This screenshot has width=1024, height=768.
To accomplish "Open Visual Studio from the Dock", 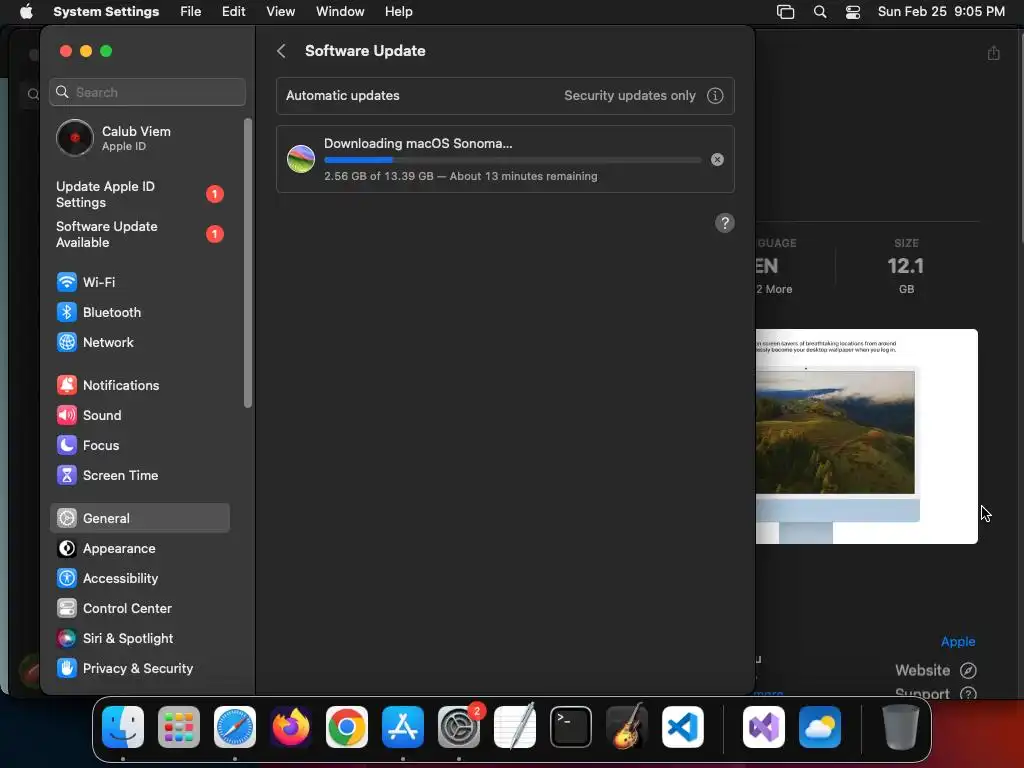I will coord(763,727).
